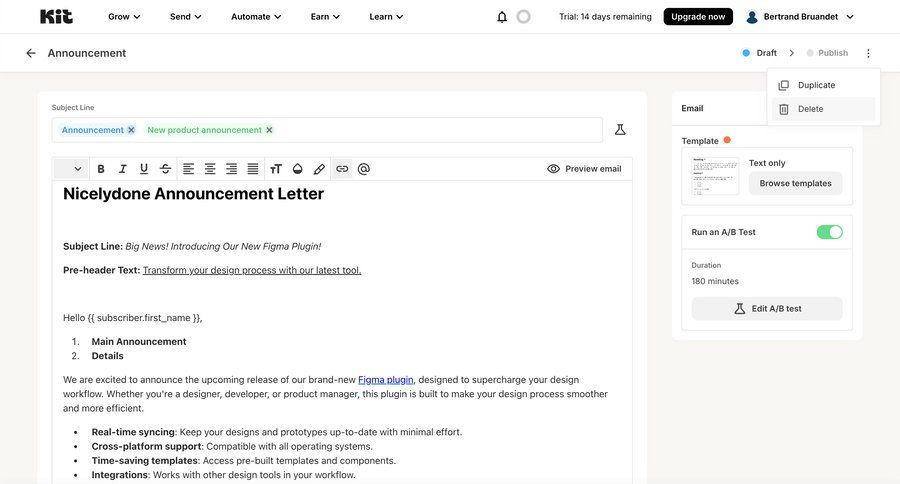This screenshot has width=900, height=484.
Task: Click inside the Subject Line field
Action: point(327,130)
